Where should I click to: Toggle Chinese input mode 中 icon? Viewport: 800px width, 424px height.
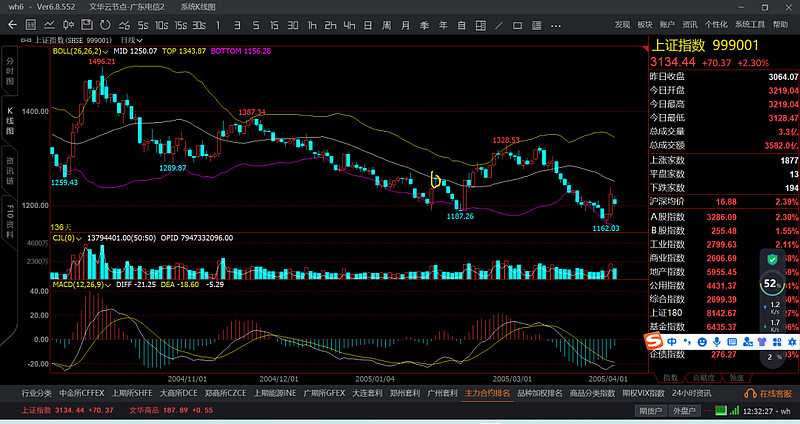(x=672, y=342)
